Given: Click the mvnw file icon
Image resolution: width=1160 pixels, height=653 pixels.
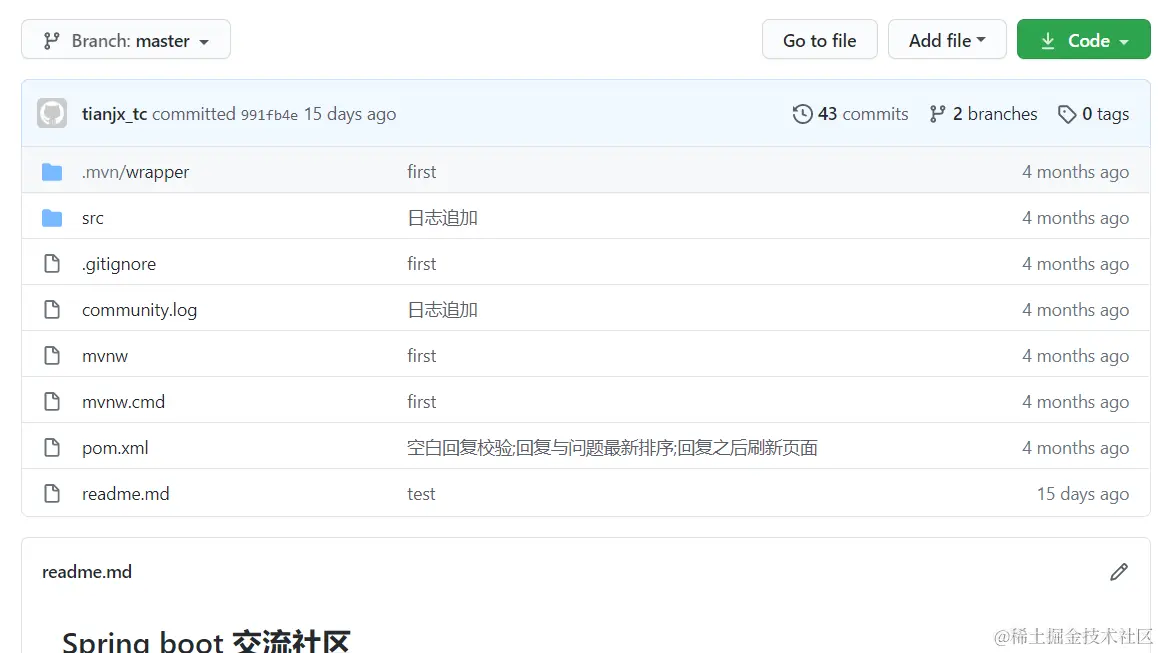Looking at the screenshot, I should pos(52,355).
